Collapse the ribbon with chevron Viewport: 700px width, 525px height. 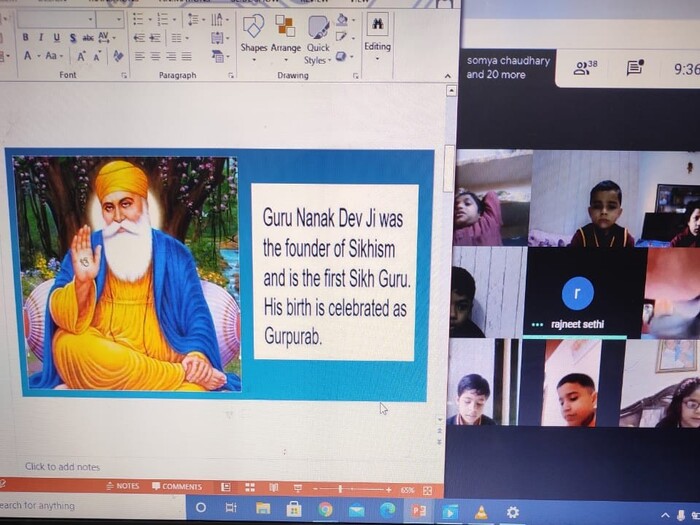pos(448,76)
